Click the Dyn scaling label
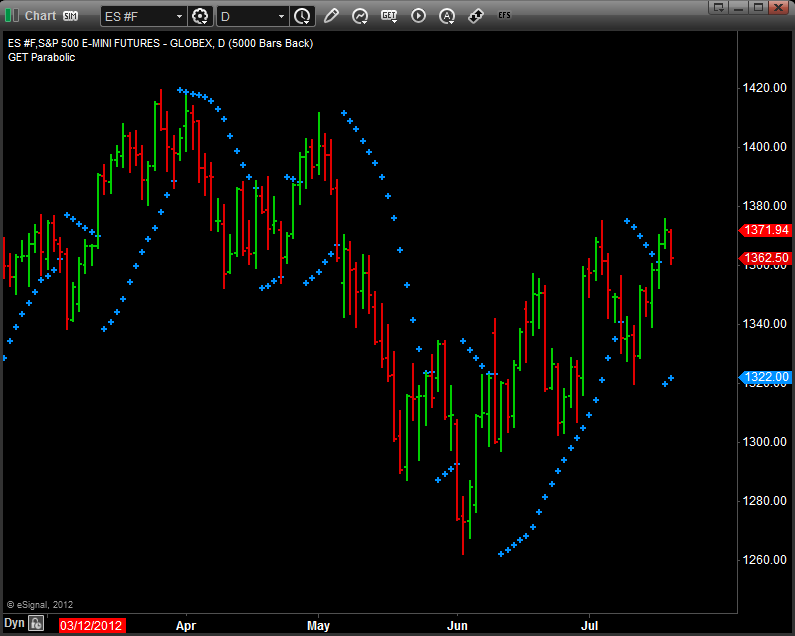795x636 pixels. click(14, 623)
